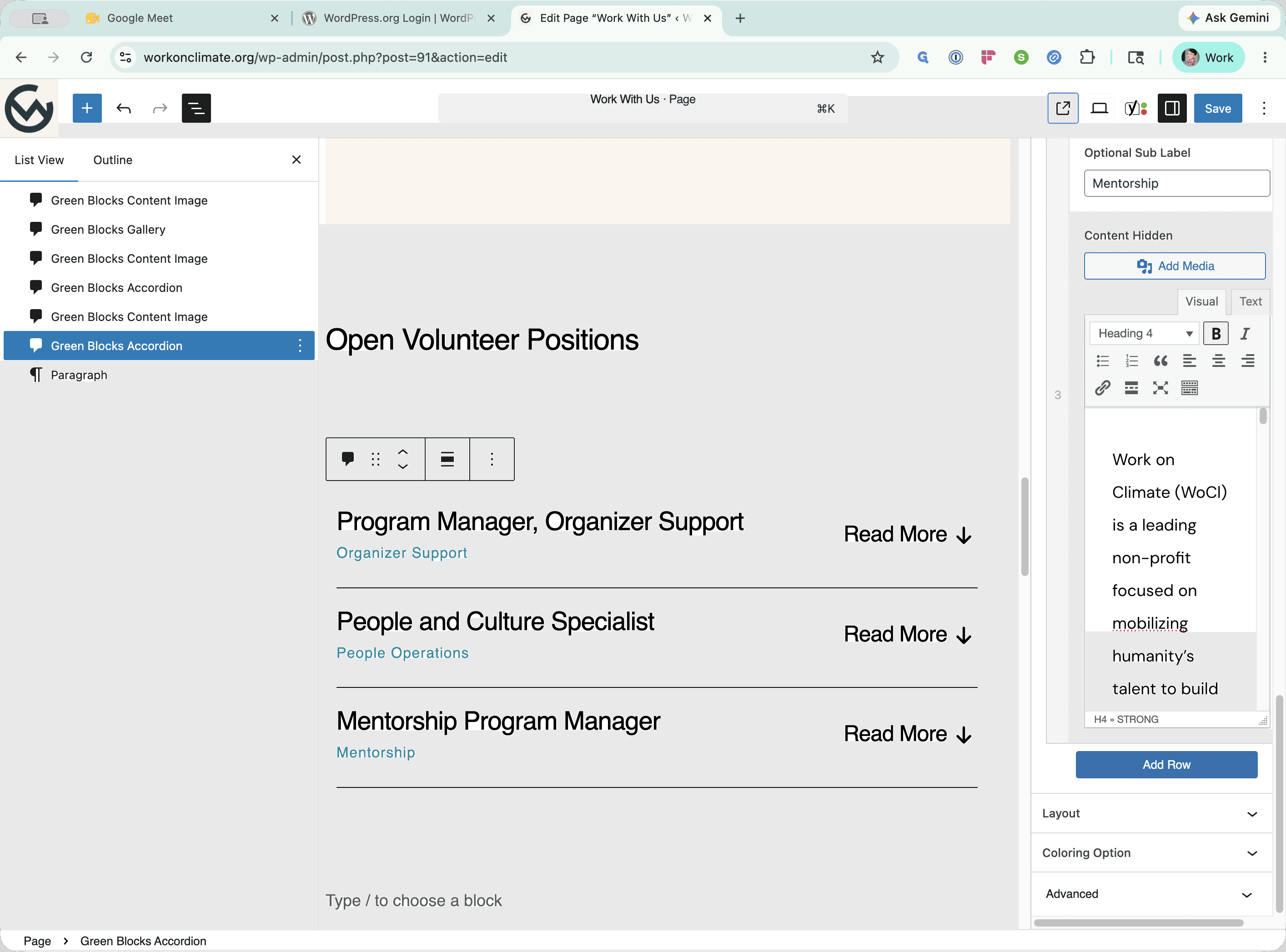The image size is (1286, 952).
Task: Align text right in content editor
Action: (1247, 361)
